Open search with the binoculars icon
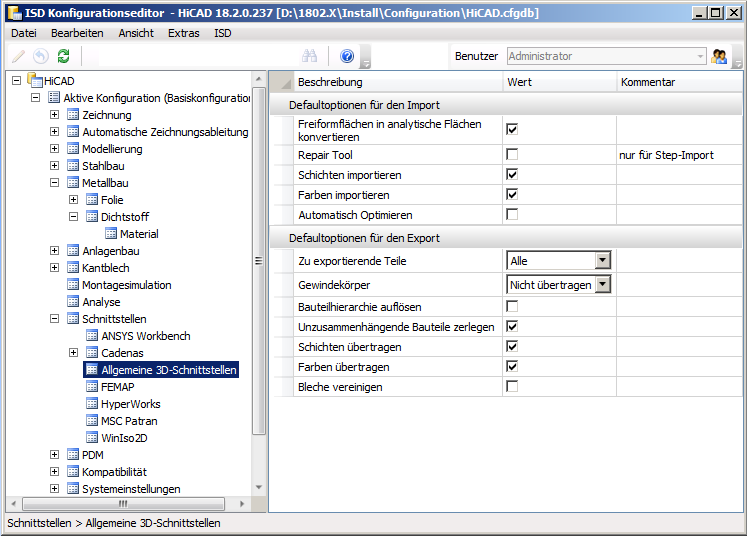Viewport: 747px width, 536px height. click(x=310, y=57)
